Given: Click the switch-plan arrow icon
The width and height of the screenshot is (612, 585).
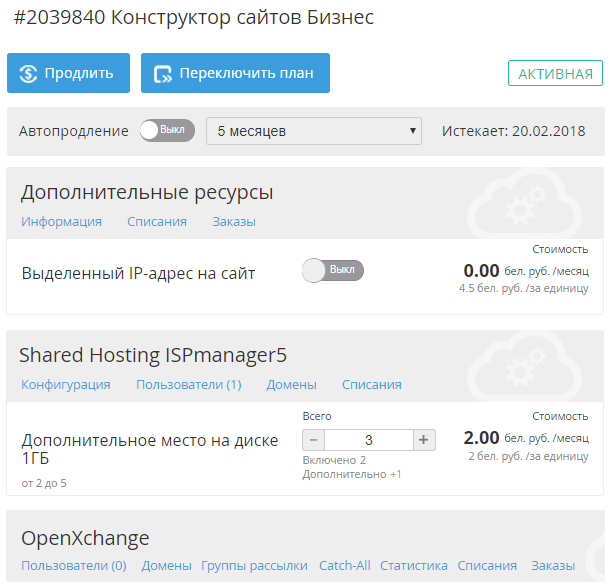Looking at the screenshot, I should pyautogui.click(x=163, y=74).
